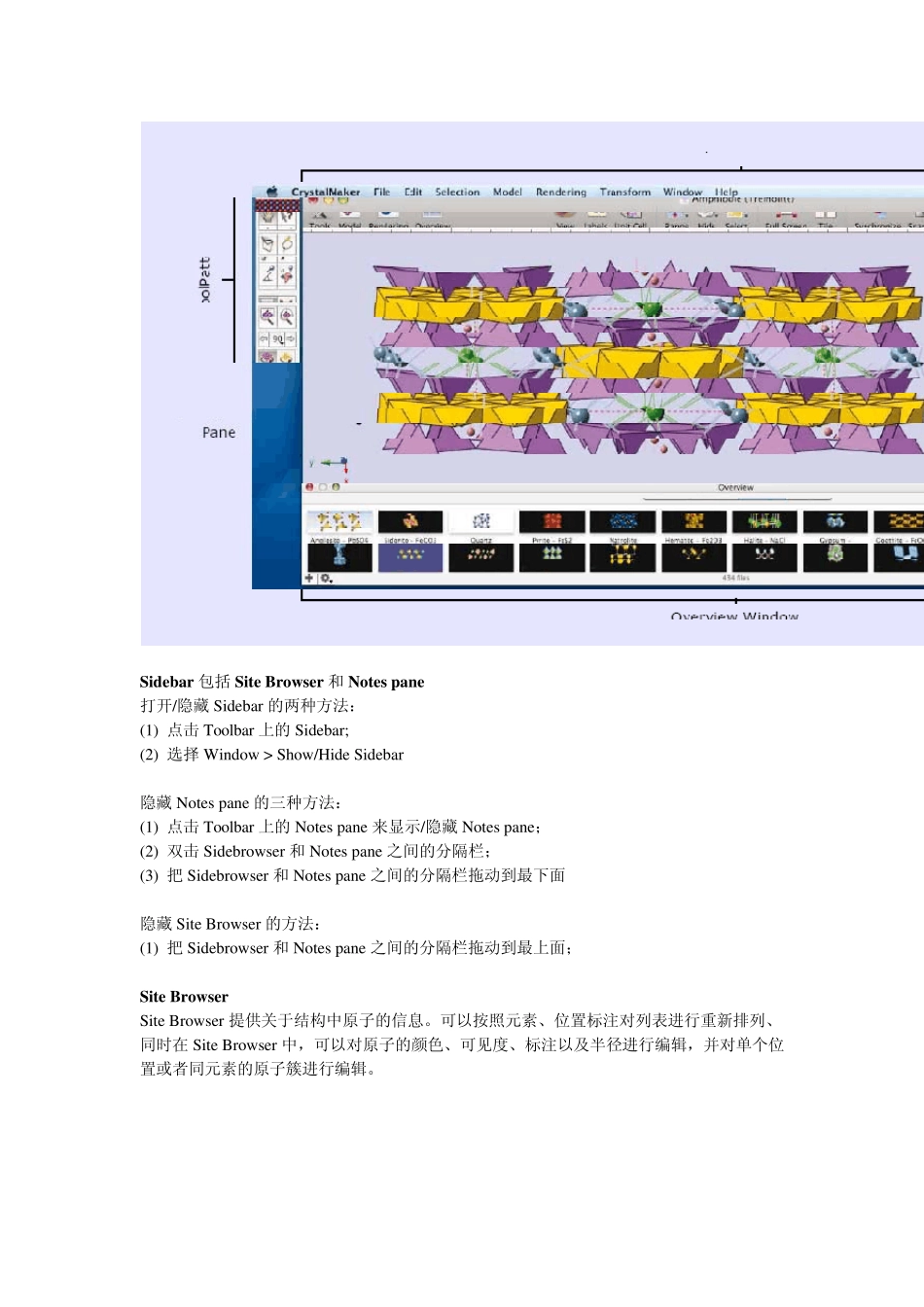This screenshot has width=924, height=1307.
Task: Open the Window menu
Action: coord(683,192)
